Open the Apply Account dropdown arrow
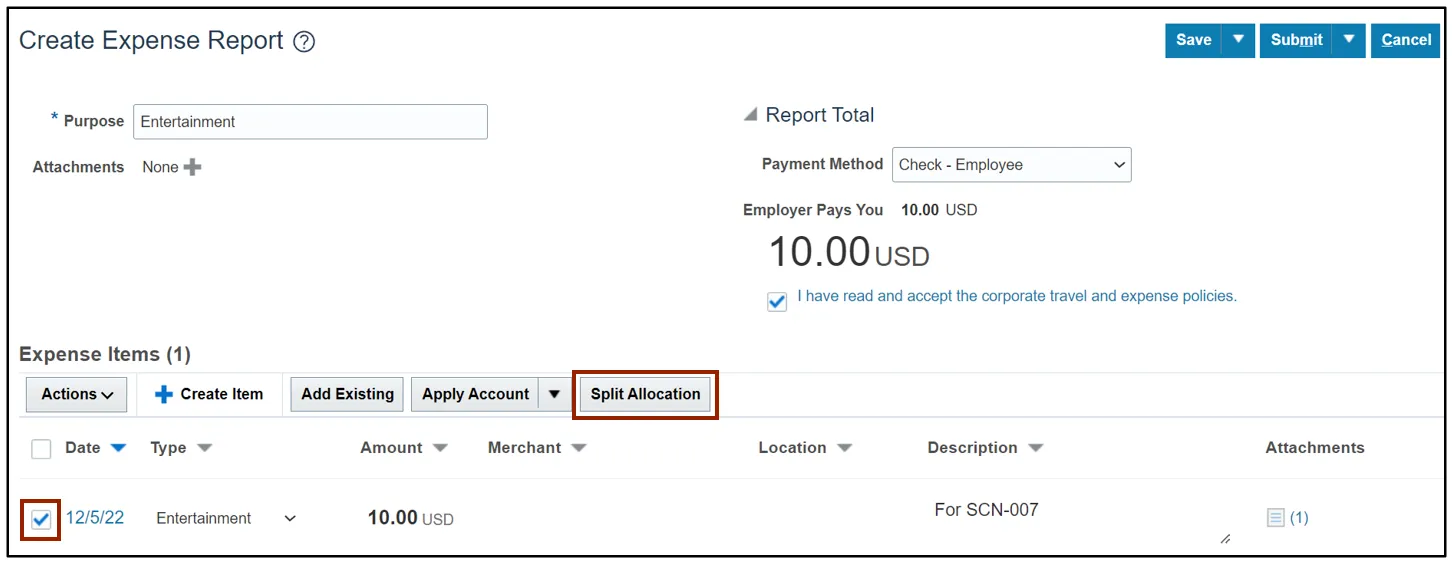Screen dimensions: 1453x564 554,394
